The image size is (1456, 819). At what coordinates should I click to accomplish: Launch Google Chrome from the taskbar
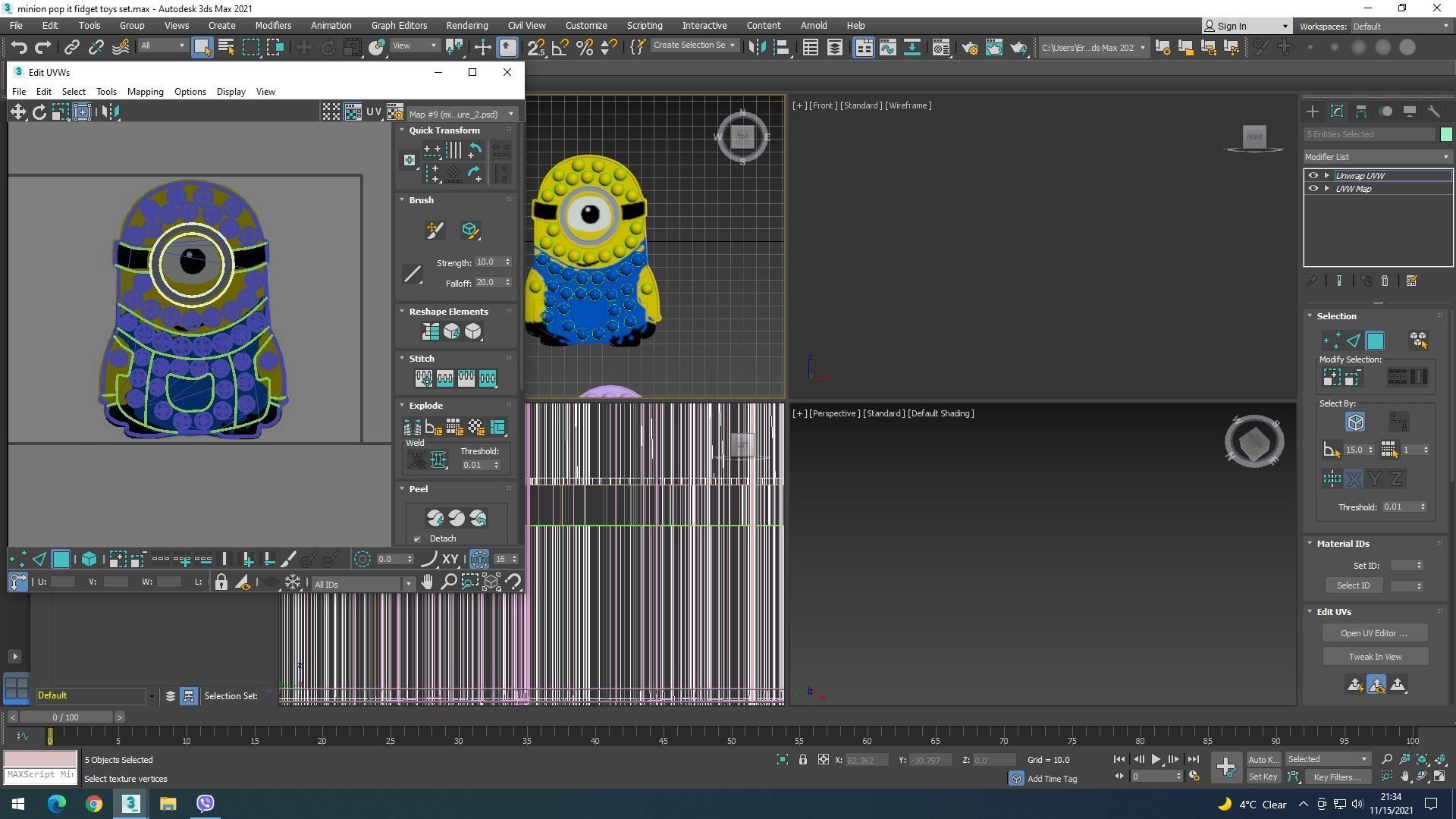tap(93, 804)
